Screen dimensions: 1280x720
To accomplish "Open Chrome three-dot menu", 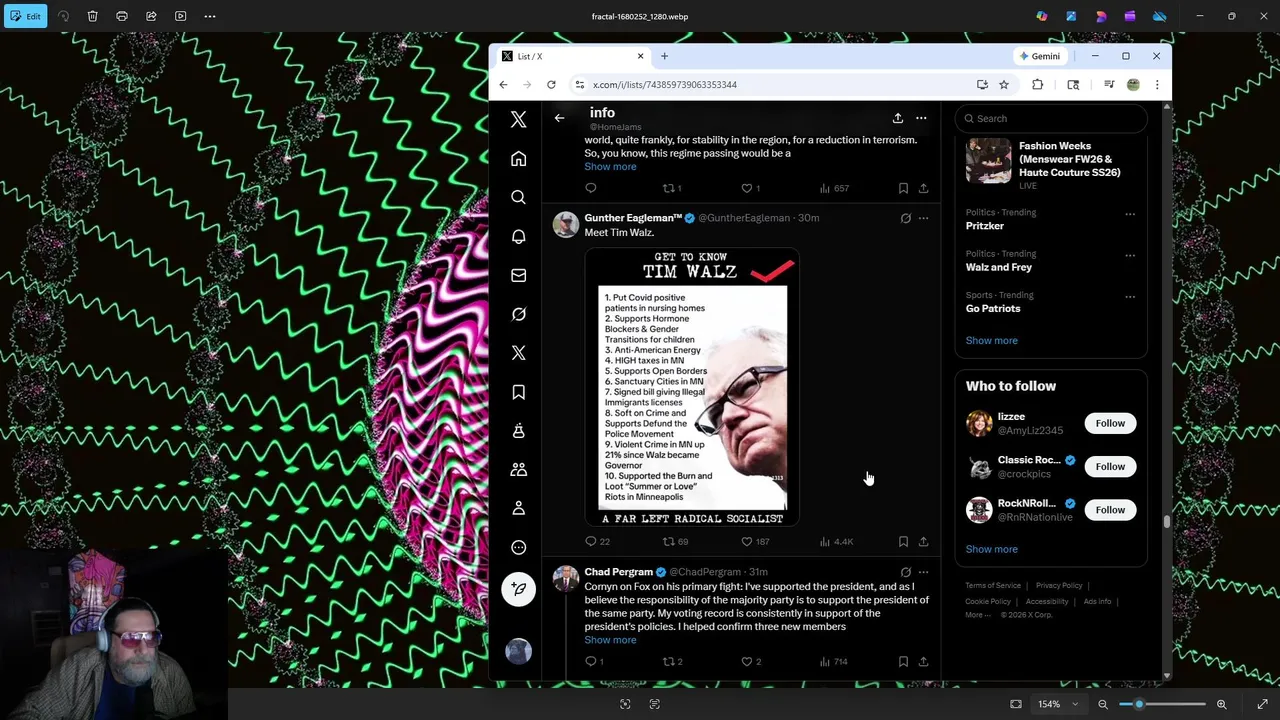I will pyautogui.click(x=1157, y=85).
